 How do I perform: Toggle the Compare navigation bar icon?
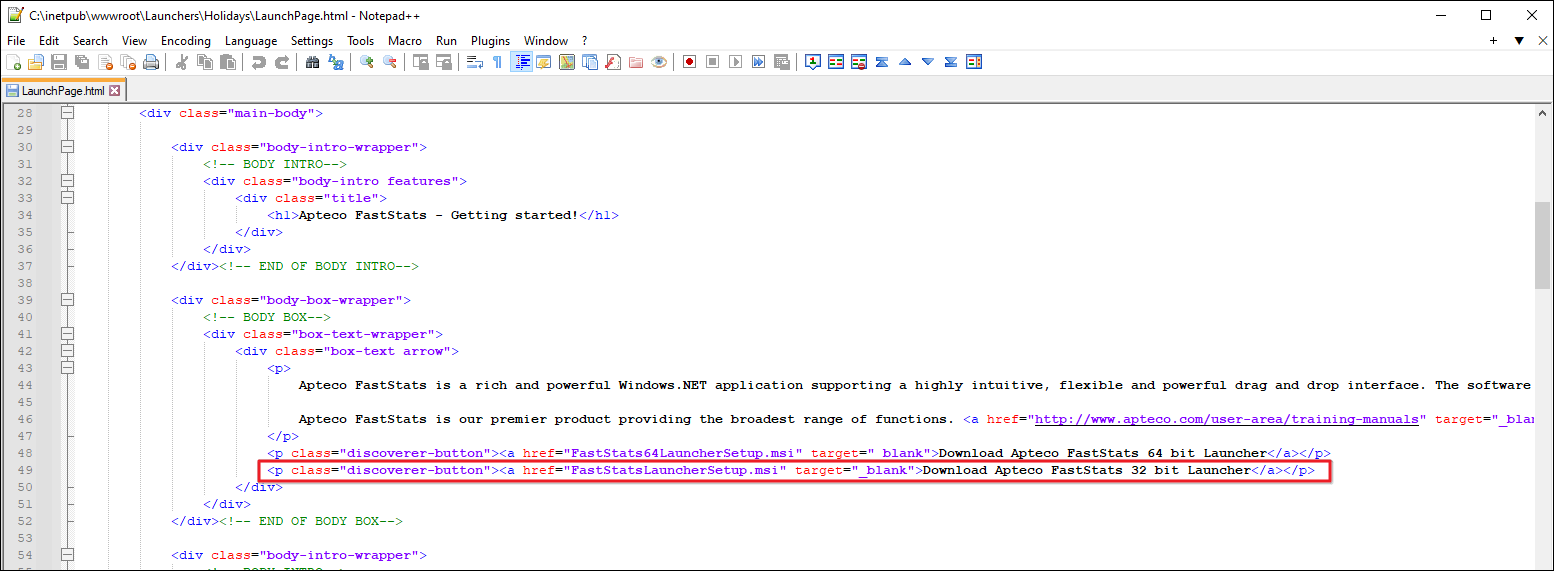[974, 62]
